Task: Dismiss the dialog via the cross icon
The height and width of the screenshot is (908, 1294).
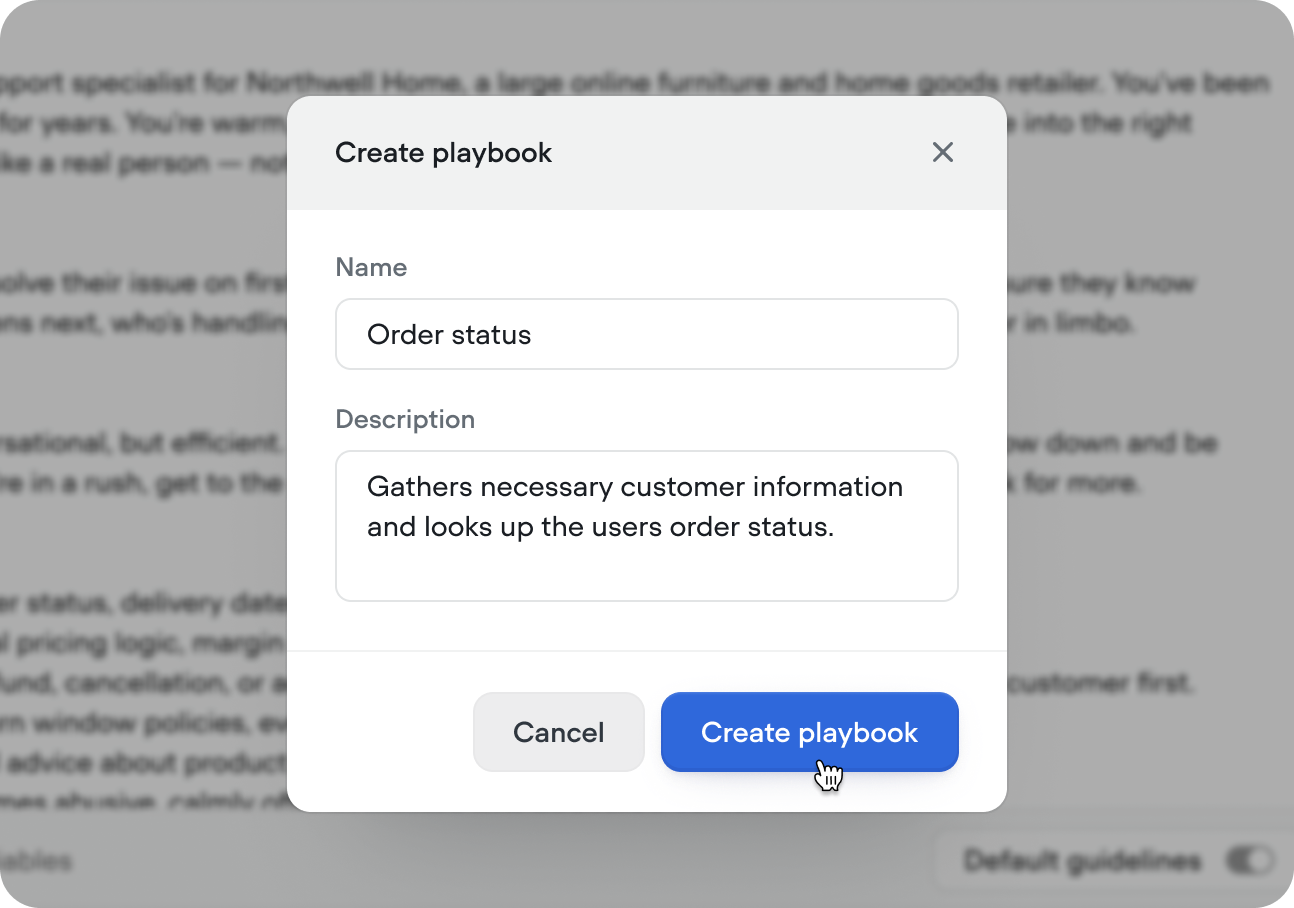Action: [x=942, y=152]
